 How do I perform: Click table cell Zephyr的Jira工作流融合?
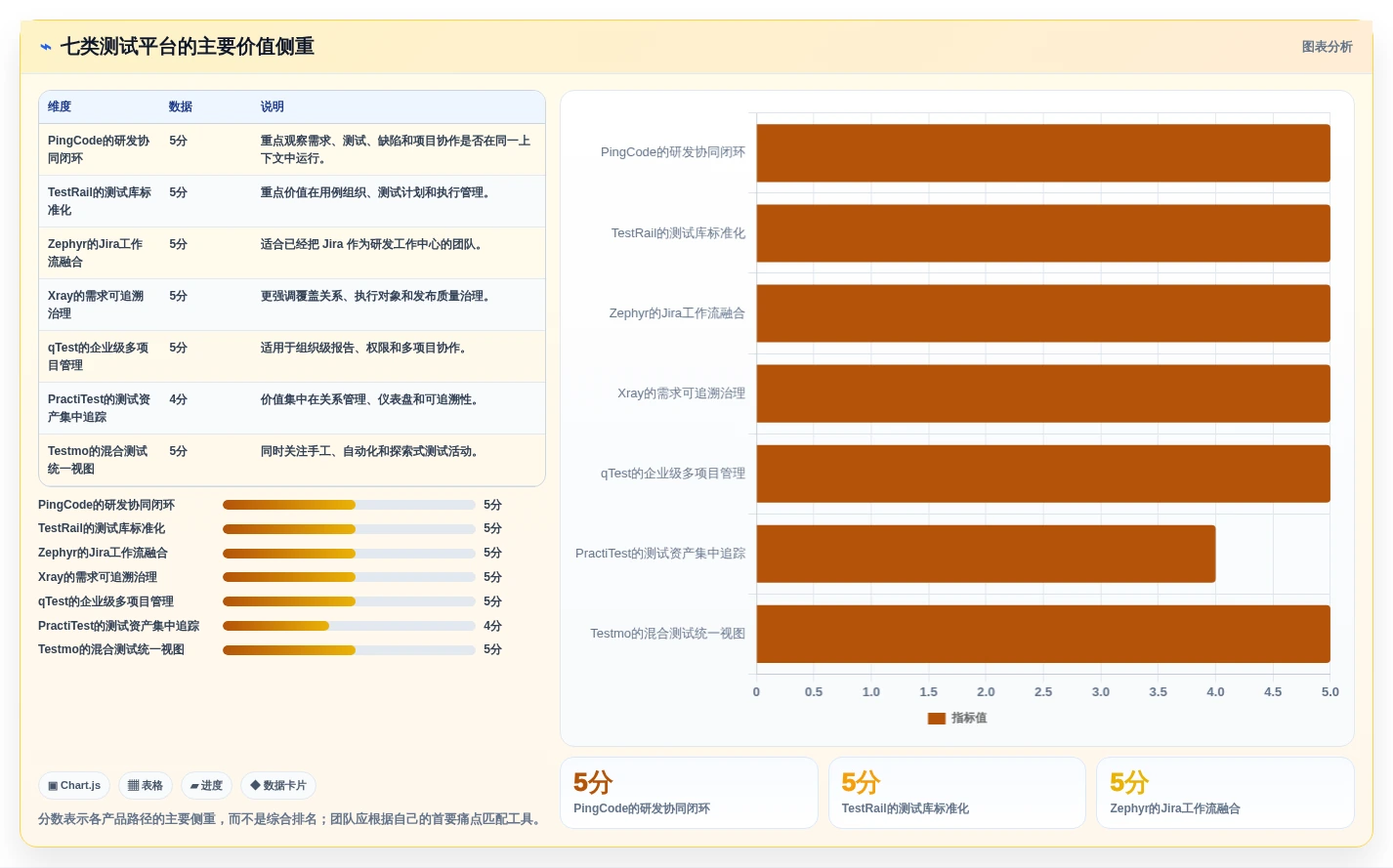click(100, 253)
